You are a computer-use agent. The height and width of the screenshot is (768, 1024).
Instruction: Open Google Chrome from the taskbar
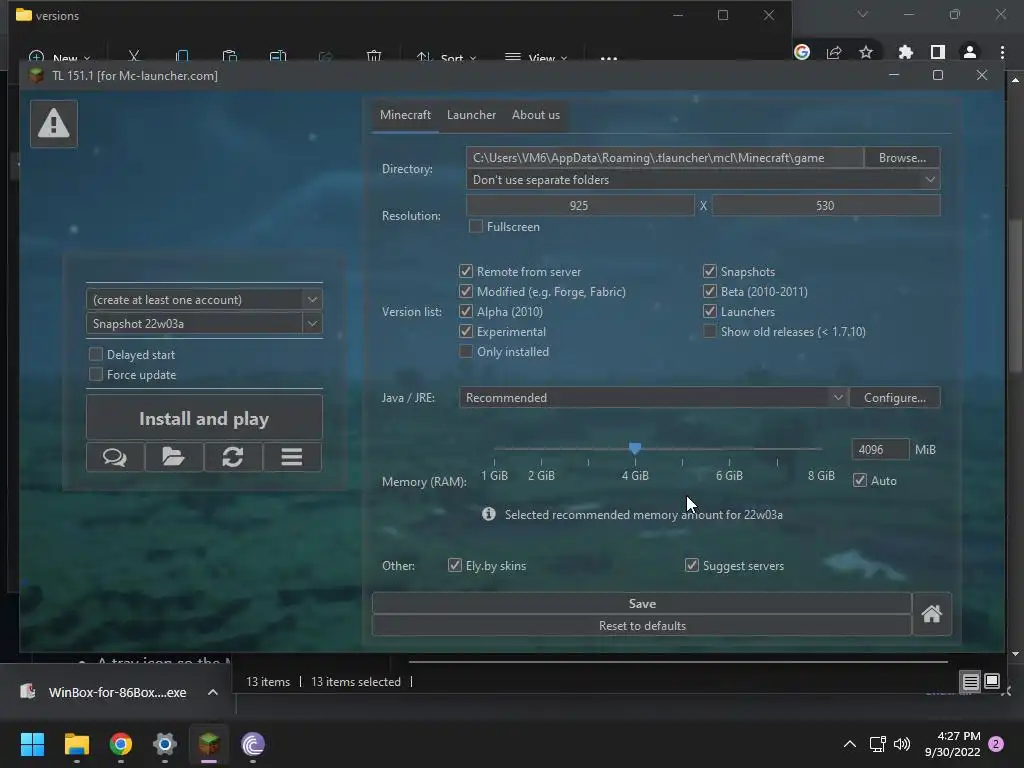pos(121,744)
